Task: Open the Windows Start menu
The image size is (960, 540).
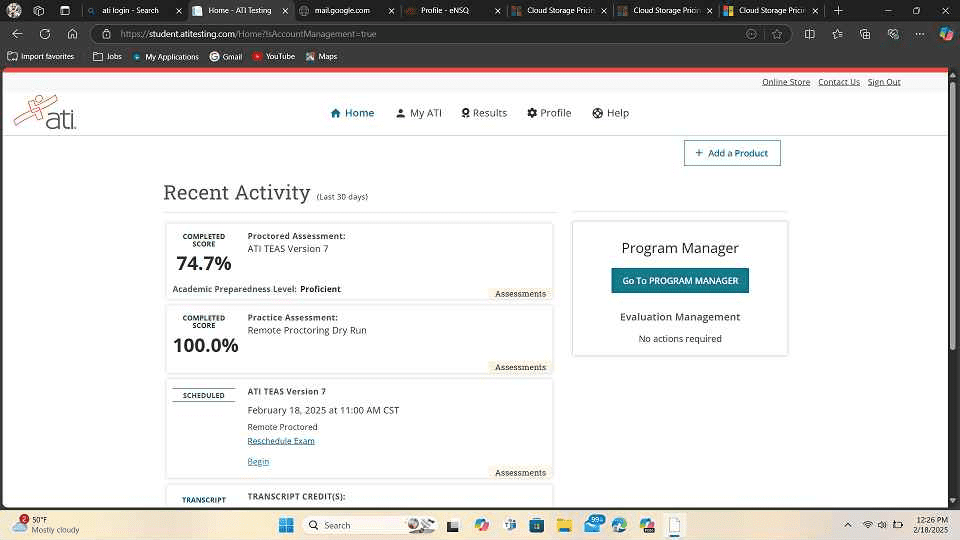Action: pyautogui.click(x=284, y=525)
